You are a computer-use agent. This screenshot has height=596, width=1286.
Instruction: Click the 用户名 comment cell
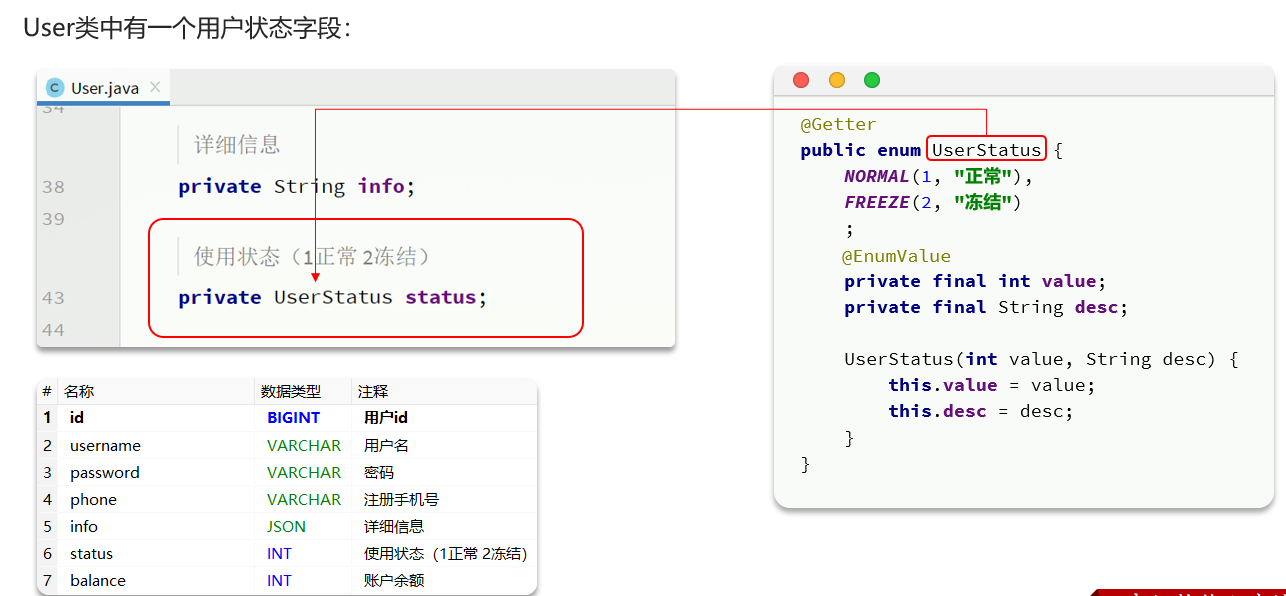pyautogui.click(x=386, y=445)
